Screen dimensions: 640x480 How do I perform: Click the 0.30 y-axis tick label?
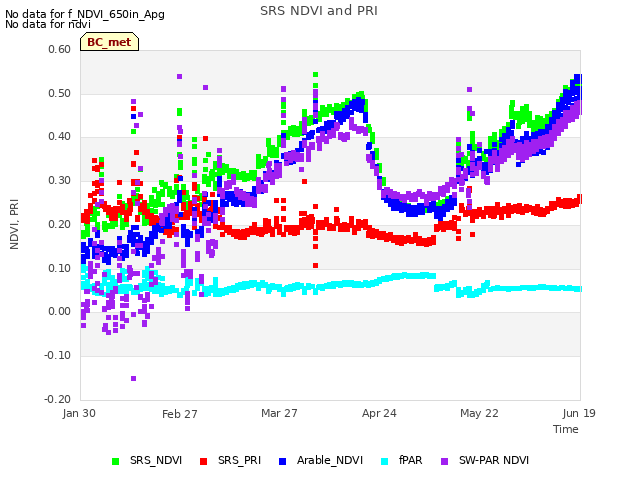click(60, 180)
